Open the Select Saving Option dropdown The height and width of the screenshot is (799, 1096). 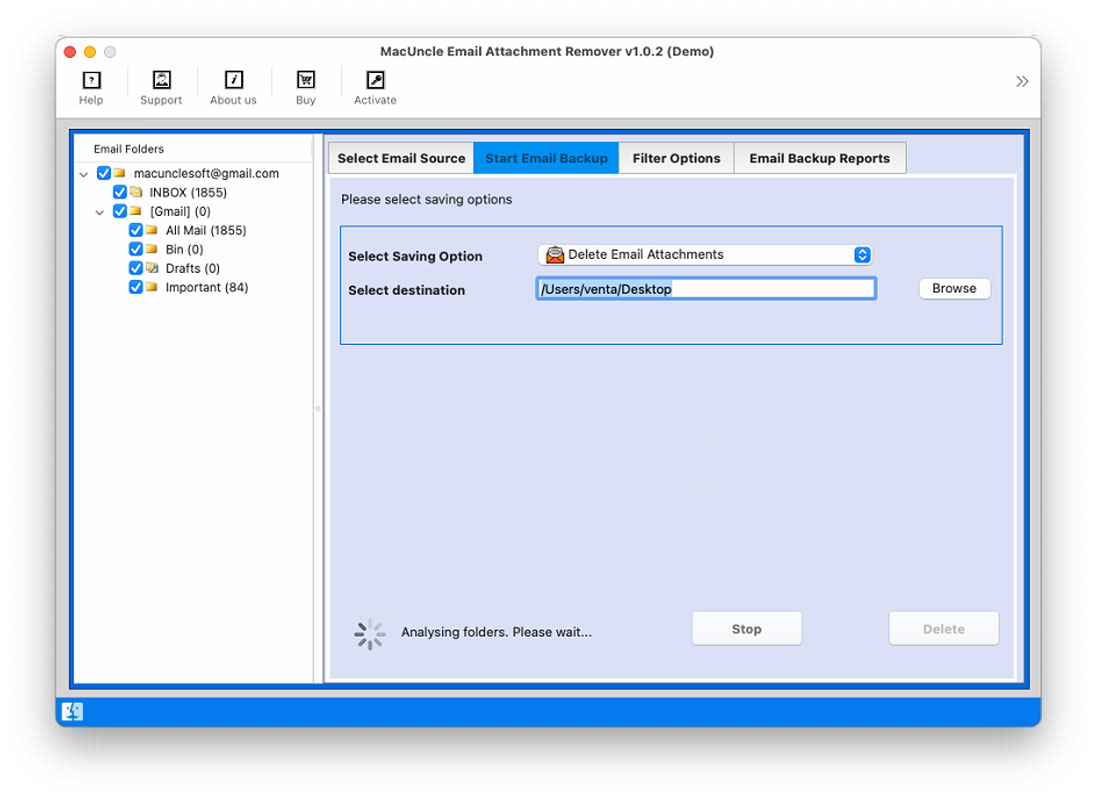(x=861, y=254)
